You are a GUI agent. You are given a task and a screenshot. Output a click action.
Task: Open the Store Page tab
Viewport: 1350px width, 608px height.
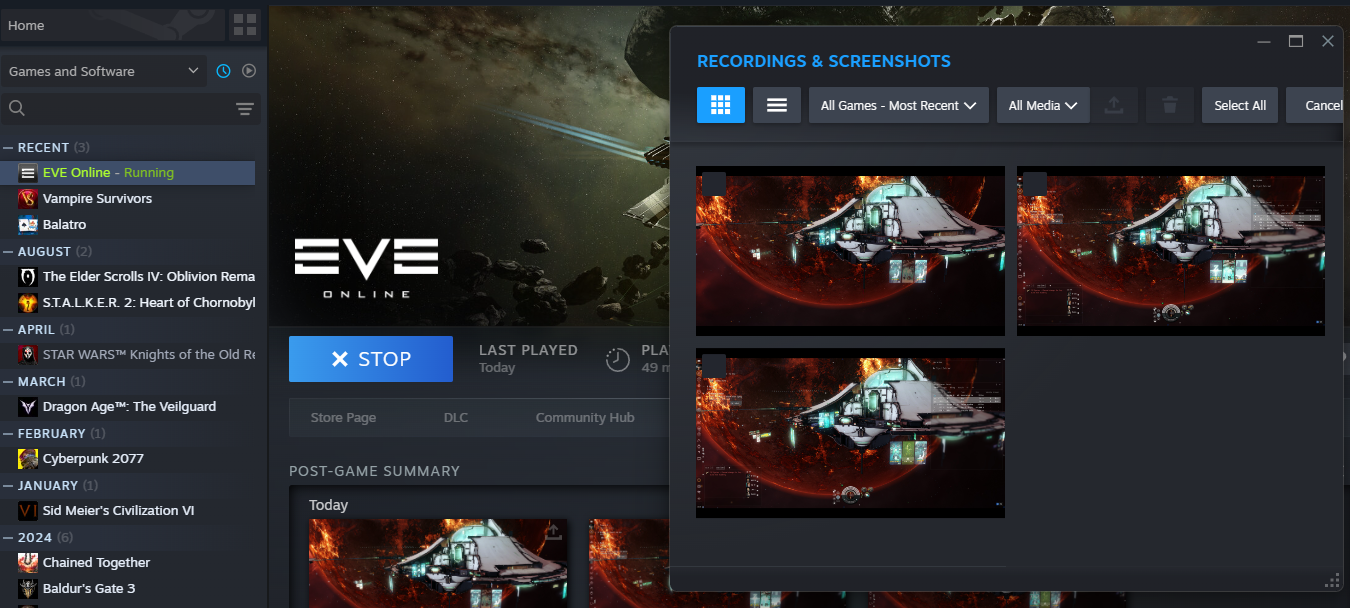343,417
